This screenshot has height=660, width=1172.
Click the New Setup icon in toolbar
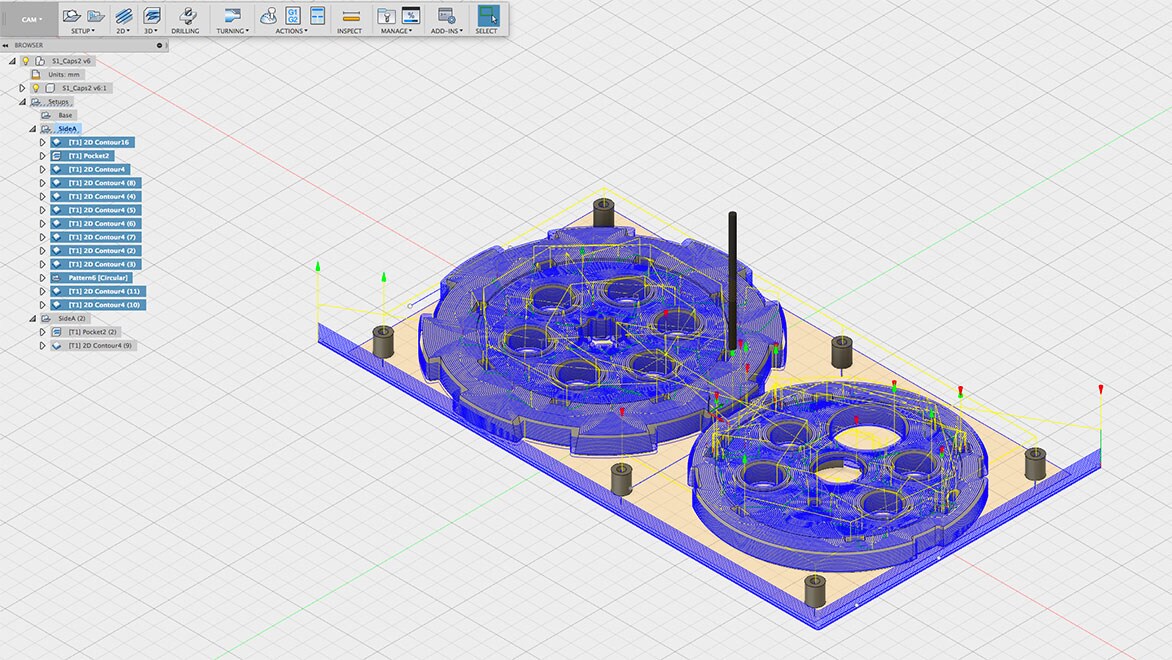pyautogui.click(x=72, y=16)
